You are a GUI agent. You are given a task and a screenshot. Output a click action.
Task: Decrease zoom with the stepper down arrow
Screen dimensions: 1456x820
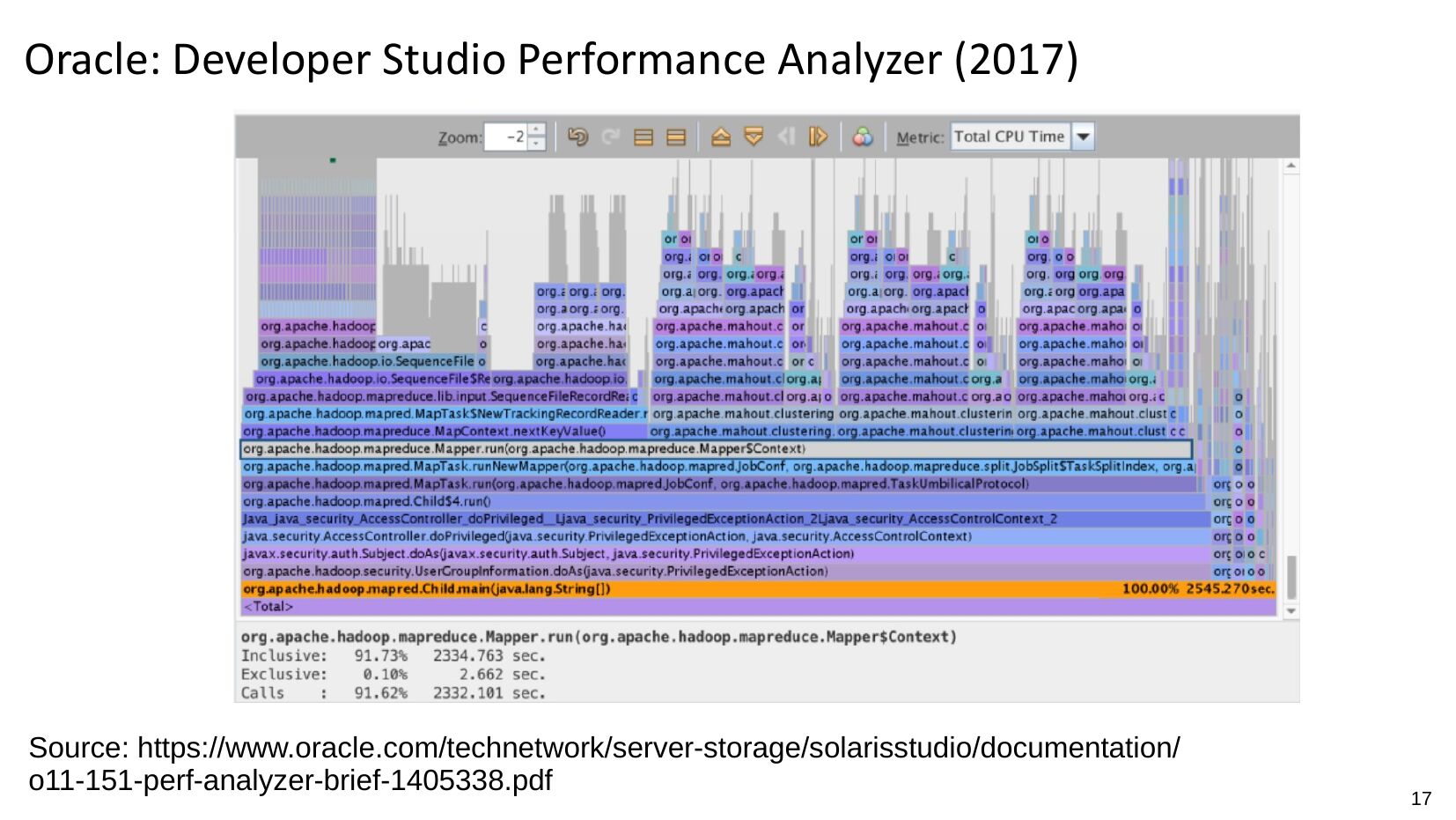click(536, 144)
